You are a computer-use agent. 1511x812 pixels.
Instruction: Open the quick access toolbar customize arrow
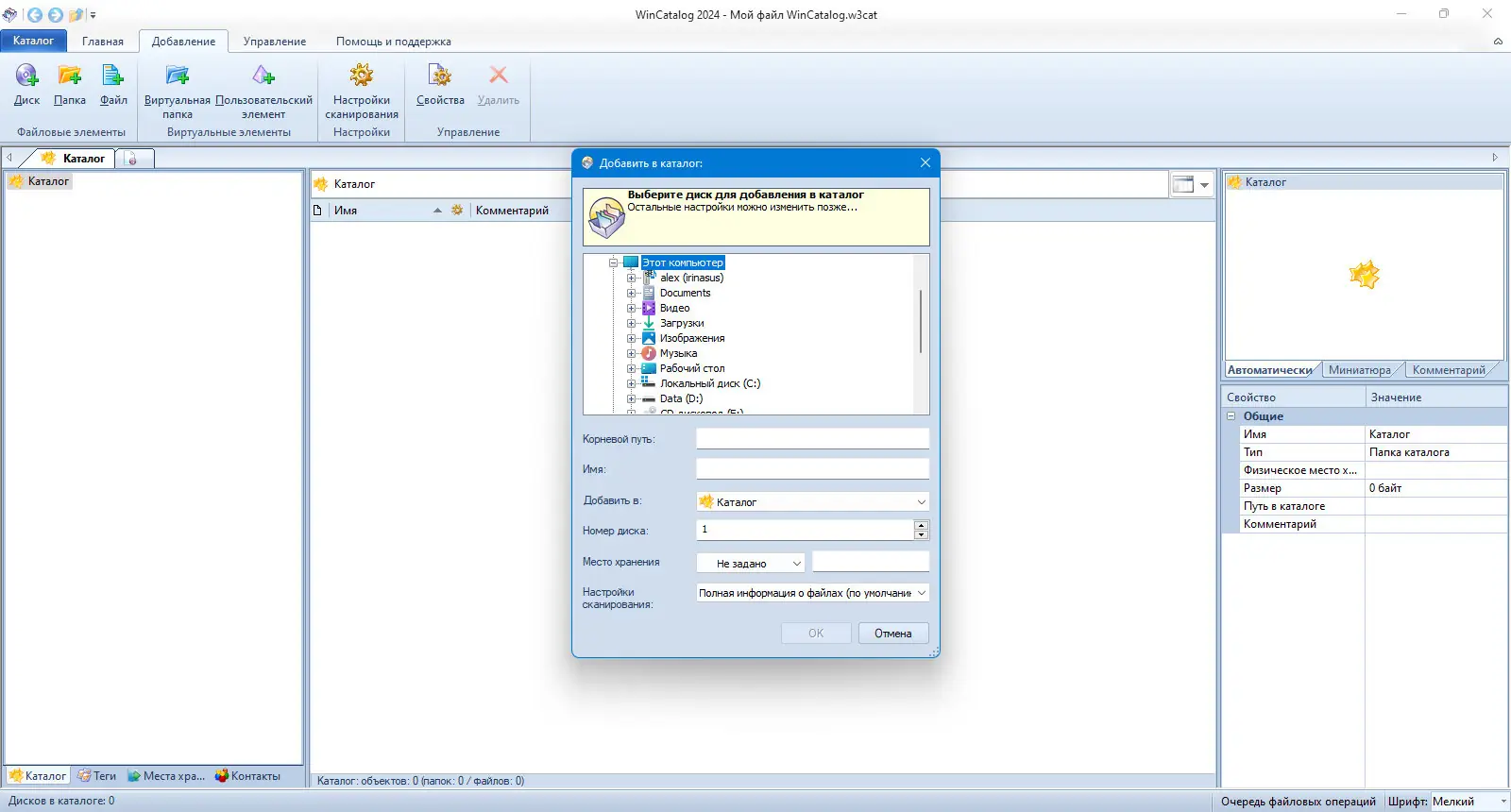(x=93, y=15)
